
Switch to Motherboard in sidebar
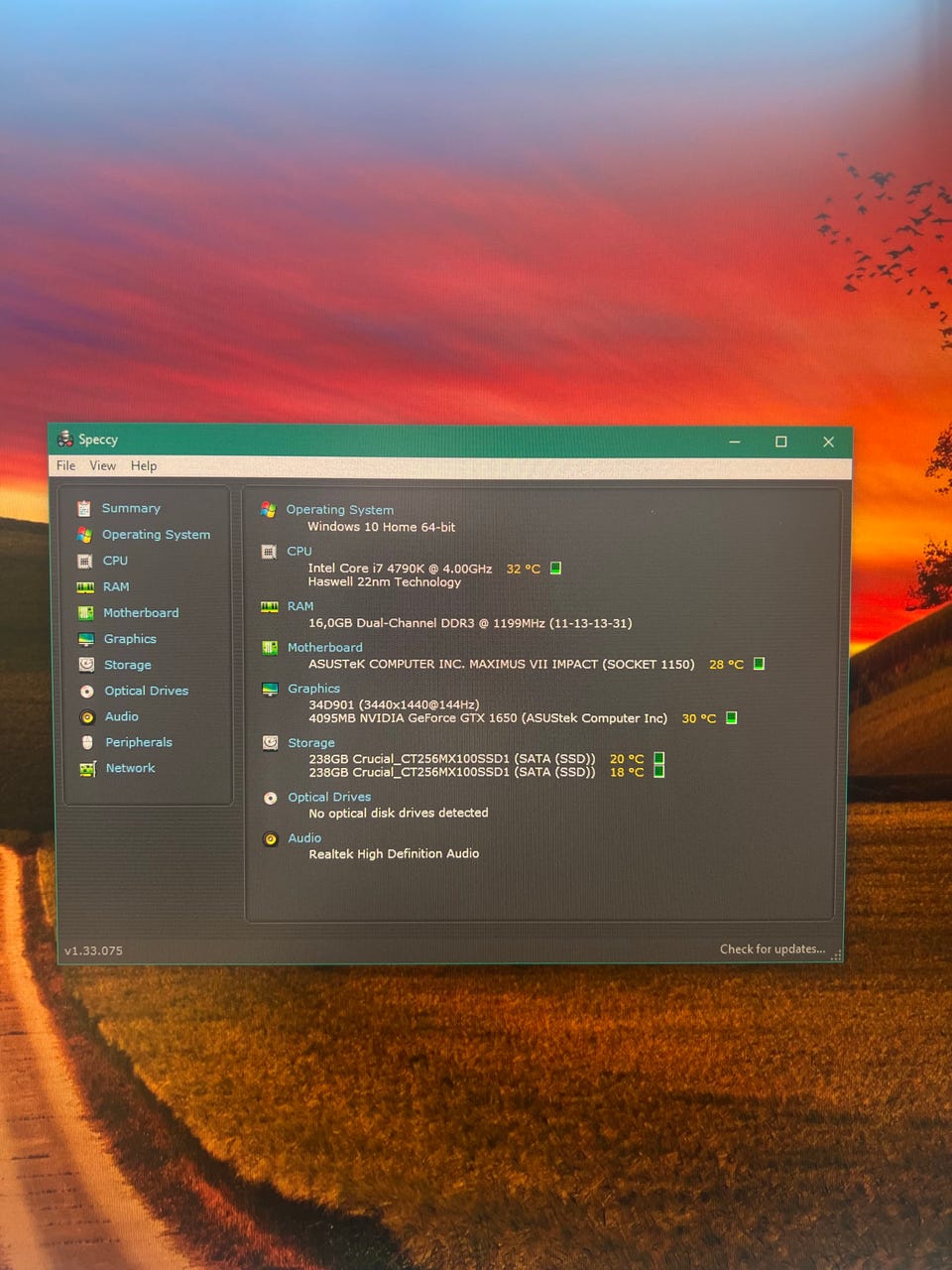141,613
